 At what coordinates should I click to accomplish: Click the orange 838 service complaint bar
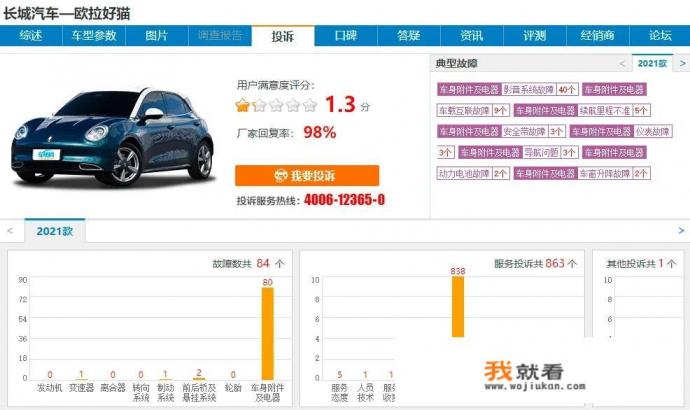[x=458, y=307]
